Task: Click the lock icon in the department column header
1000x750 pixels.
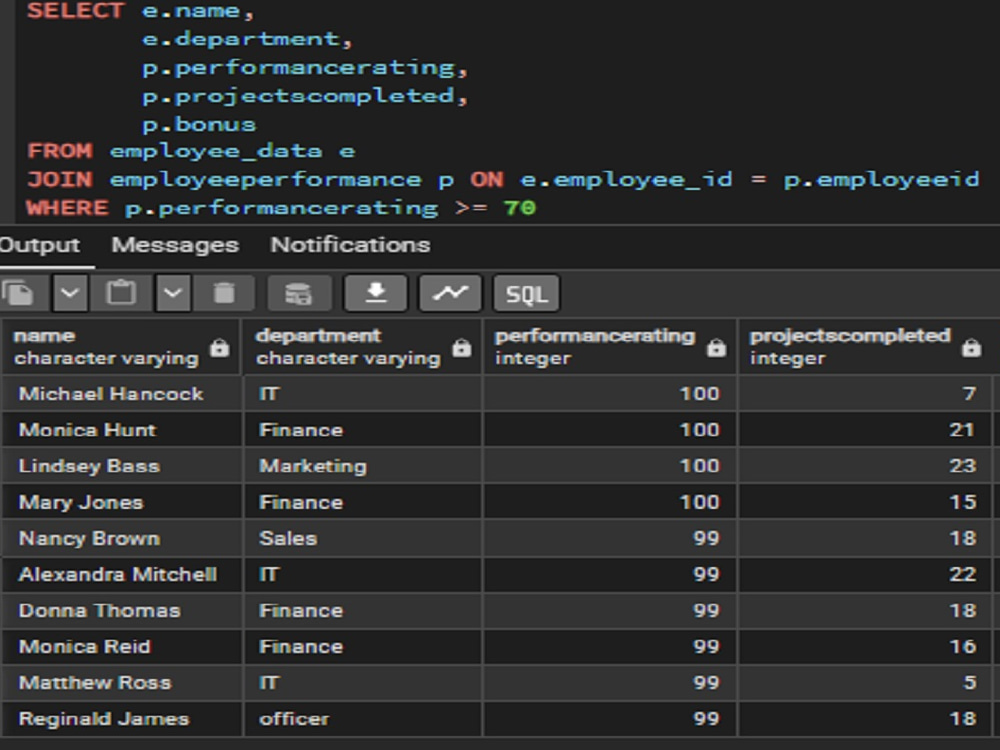Action: 462,348
